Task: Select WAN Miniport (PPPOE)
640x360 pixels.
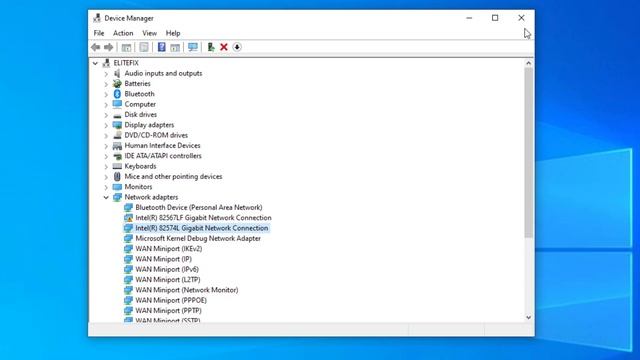Action: 171,300
